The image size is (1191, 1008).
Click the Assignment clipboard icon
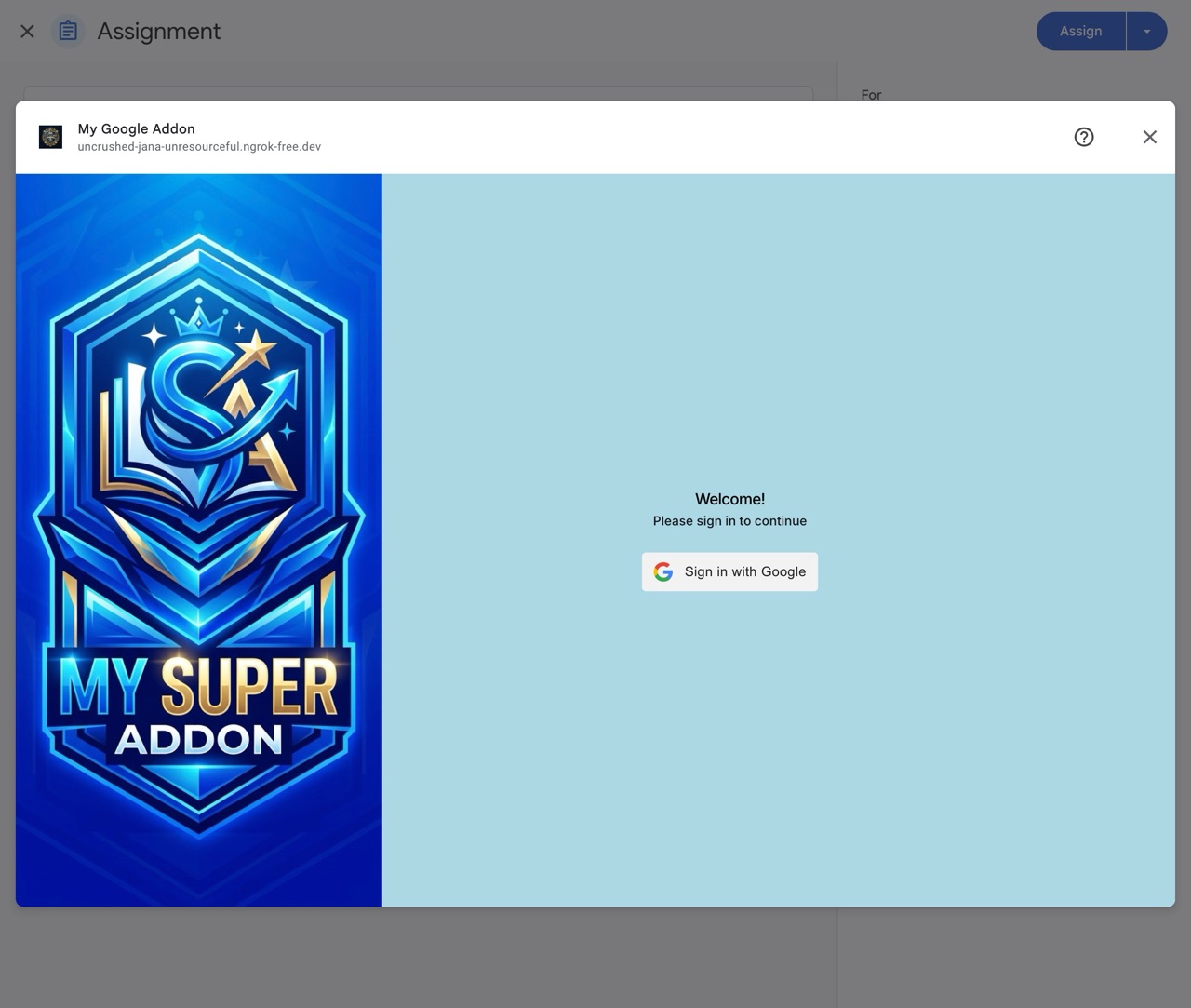(68, 32)
